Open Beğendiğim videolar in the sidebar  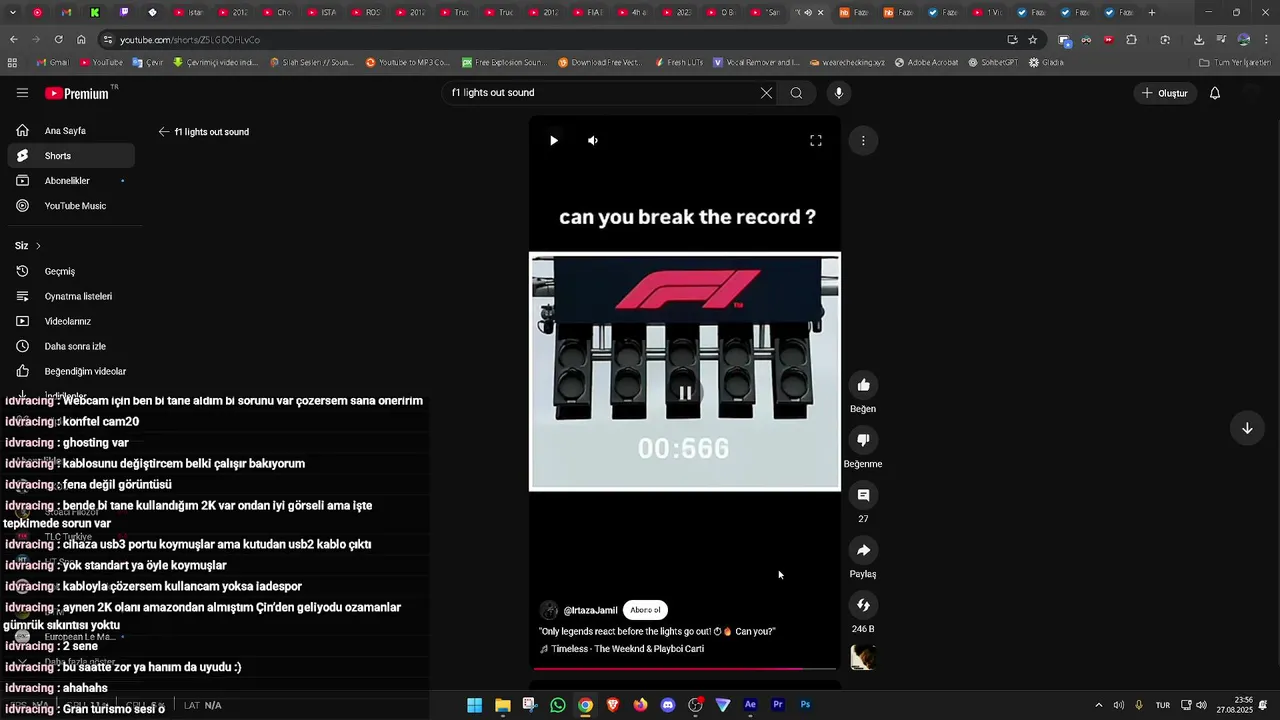coord(70,371)
